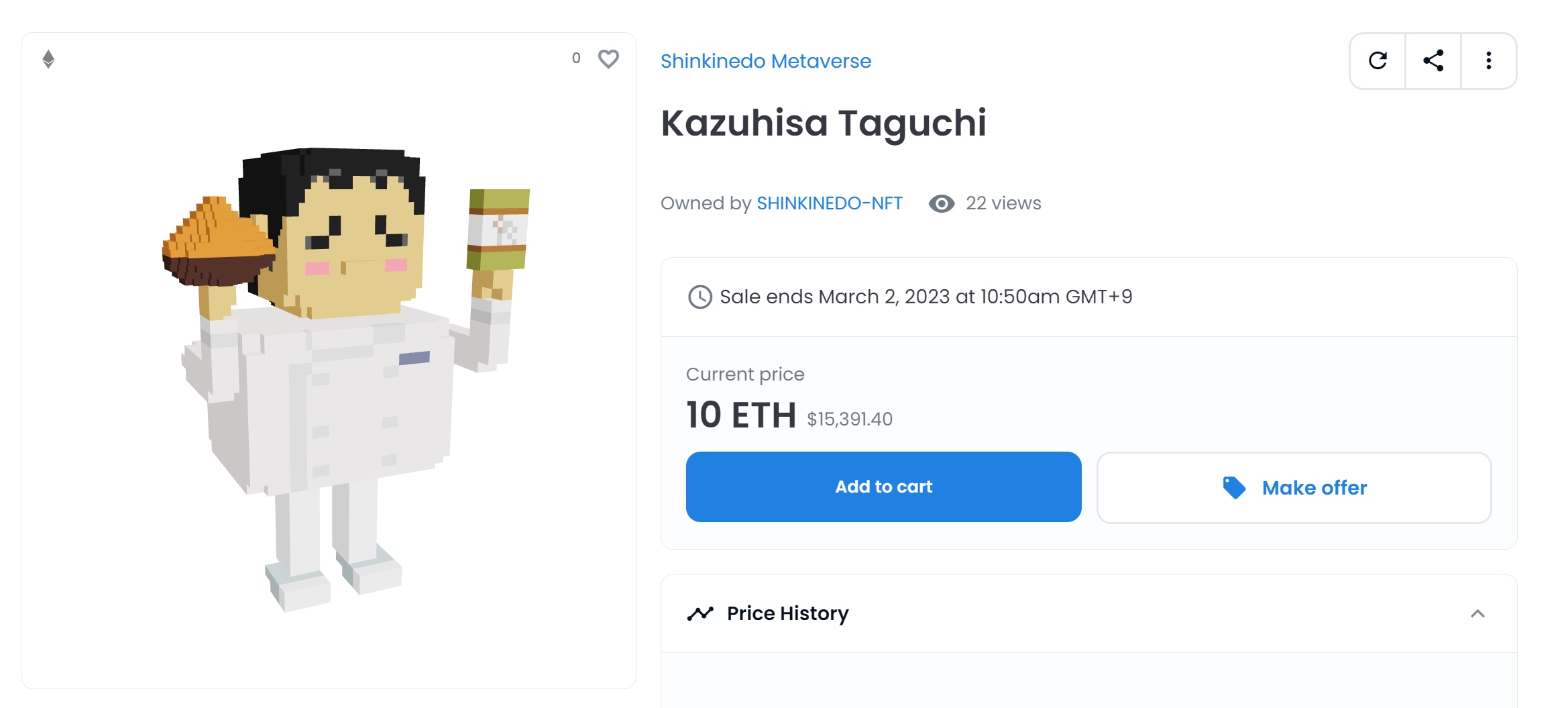Click the 10 ETH current price

pos(740,415)
